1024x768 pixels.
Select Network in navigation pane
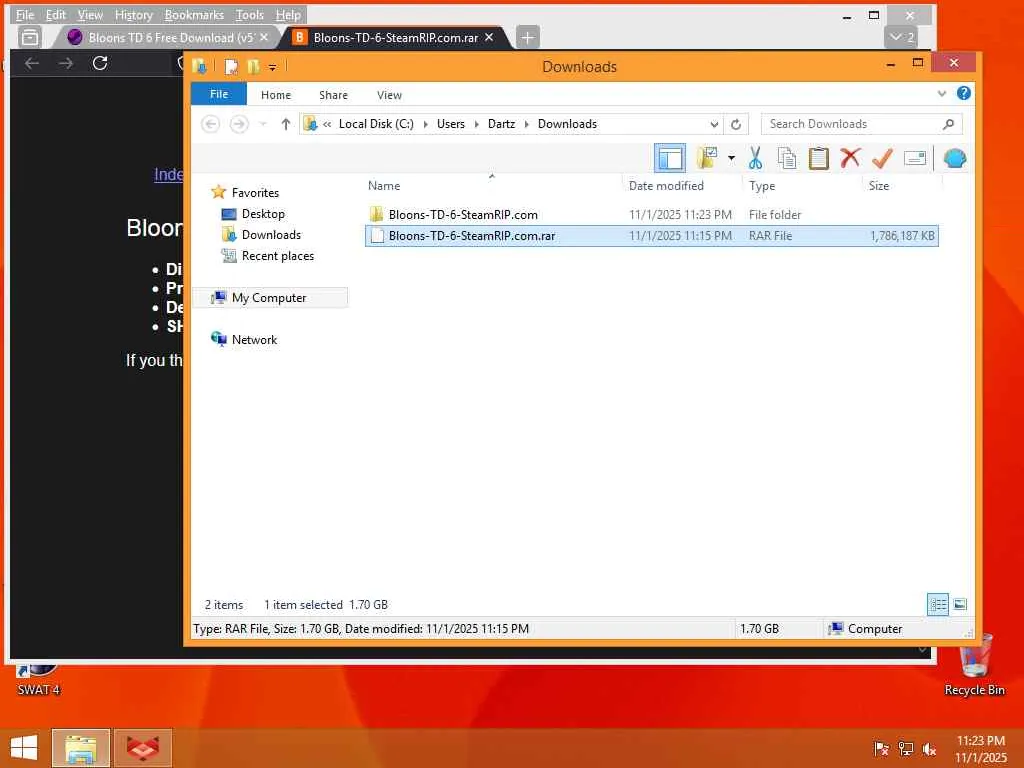tap(254, 340)
